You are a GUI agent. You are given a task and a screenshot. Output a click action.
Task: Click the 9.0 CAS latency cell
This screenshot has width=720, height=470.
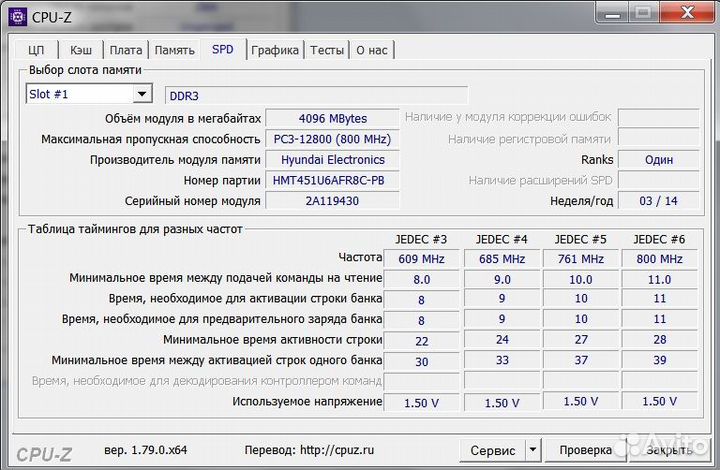[502, 280]
